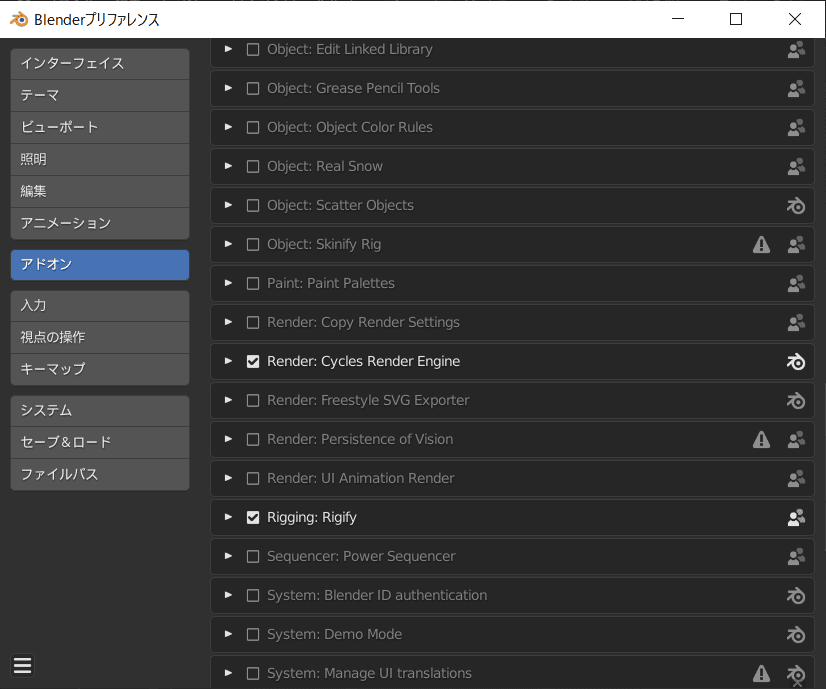The image size is (826, 689).
Task: Expand Manage UI translations details
Action: 228,673
